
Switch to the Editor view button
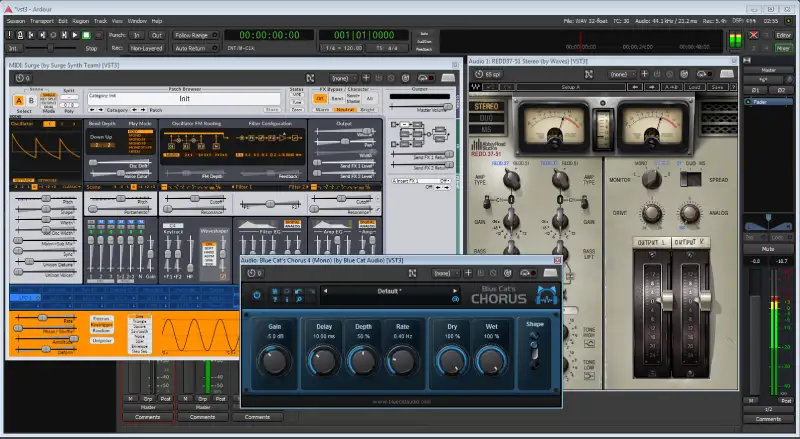point(783,35)
